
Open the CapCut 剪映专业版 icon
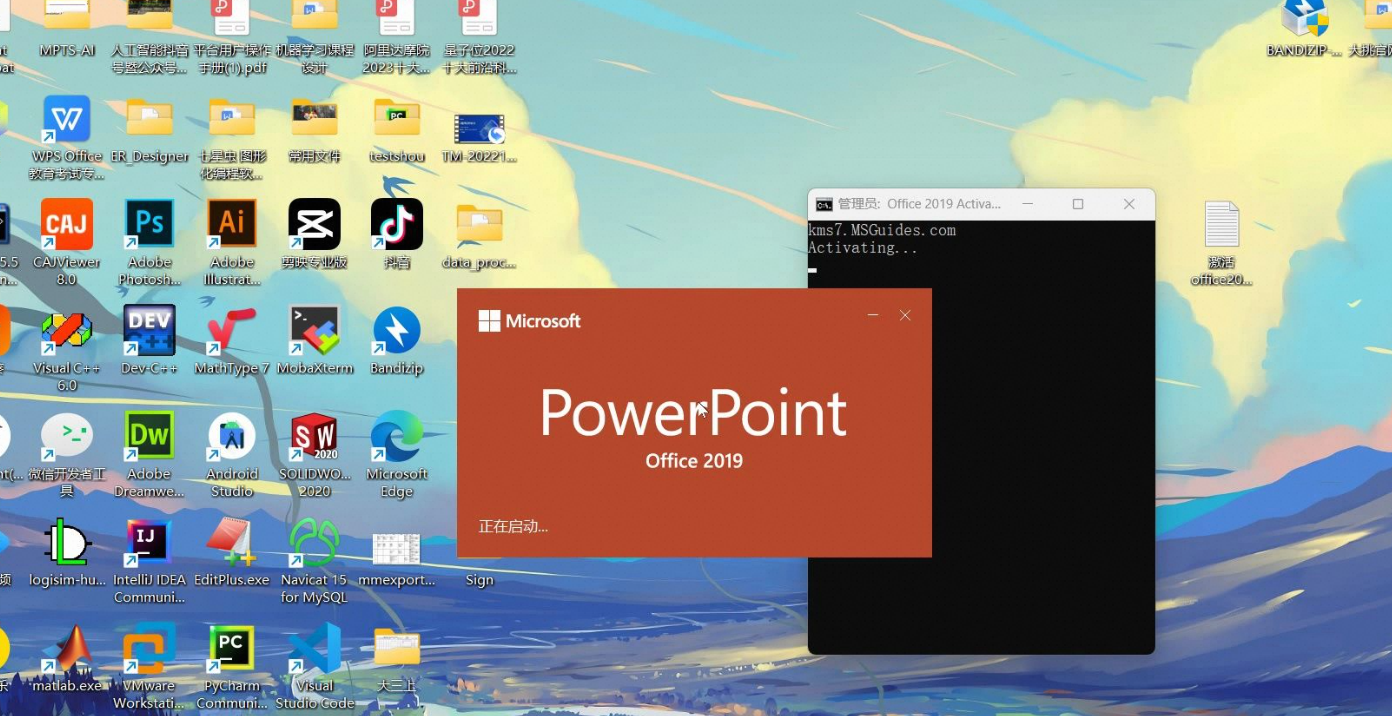(314, 224)
